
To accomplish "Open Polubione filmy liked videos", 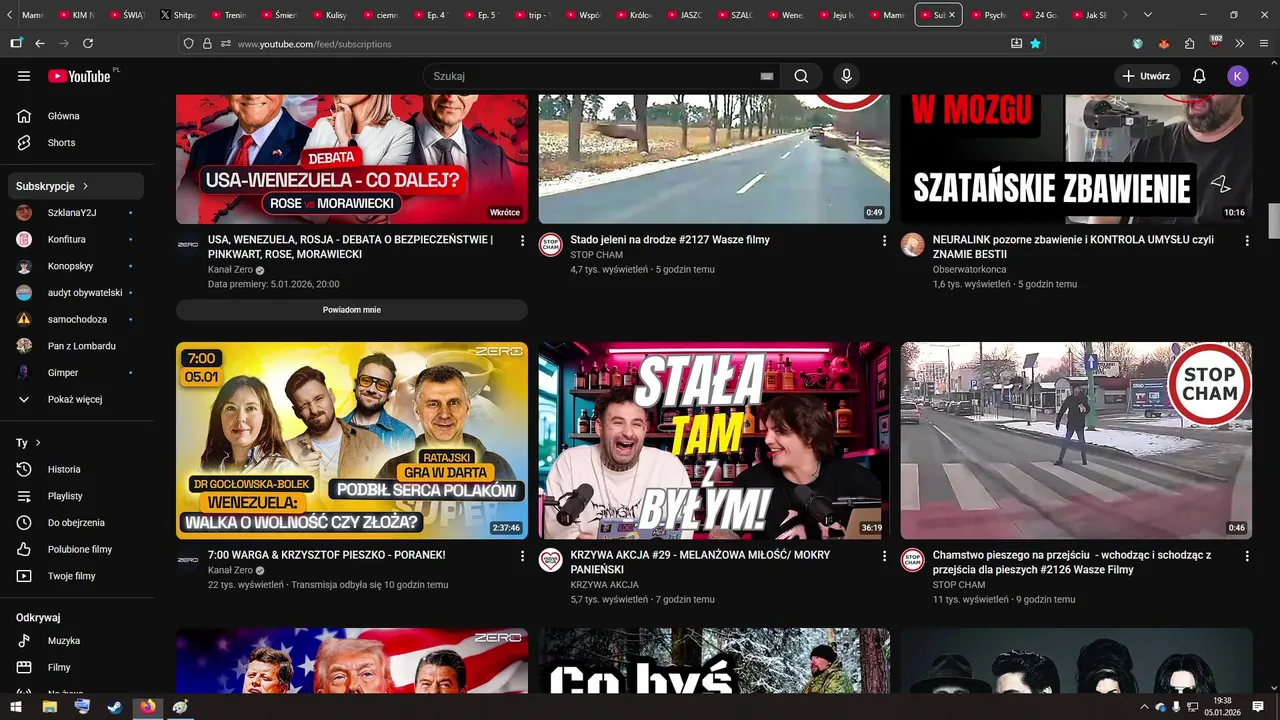I will tap(78, 549).
